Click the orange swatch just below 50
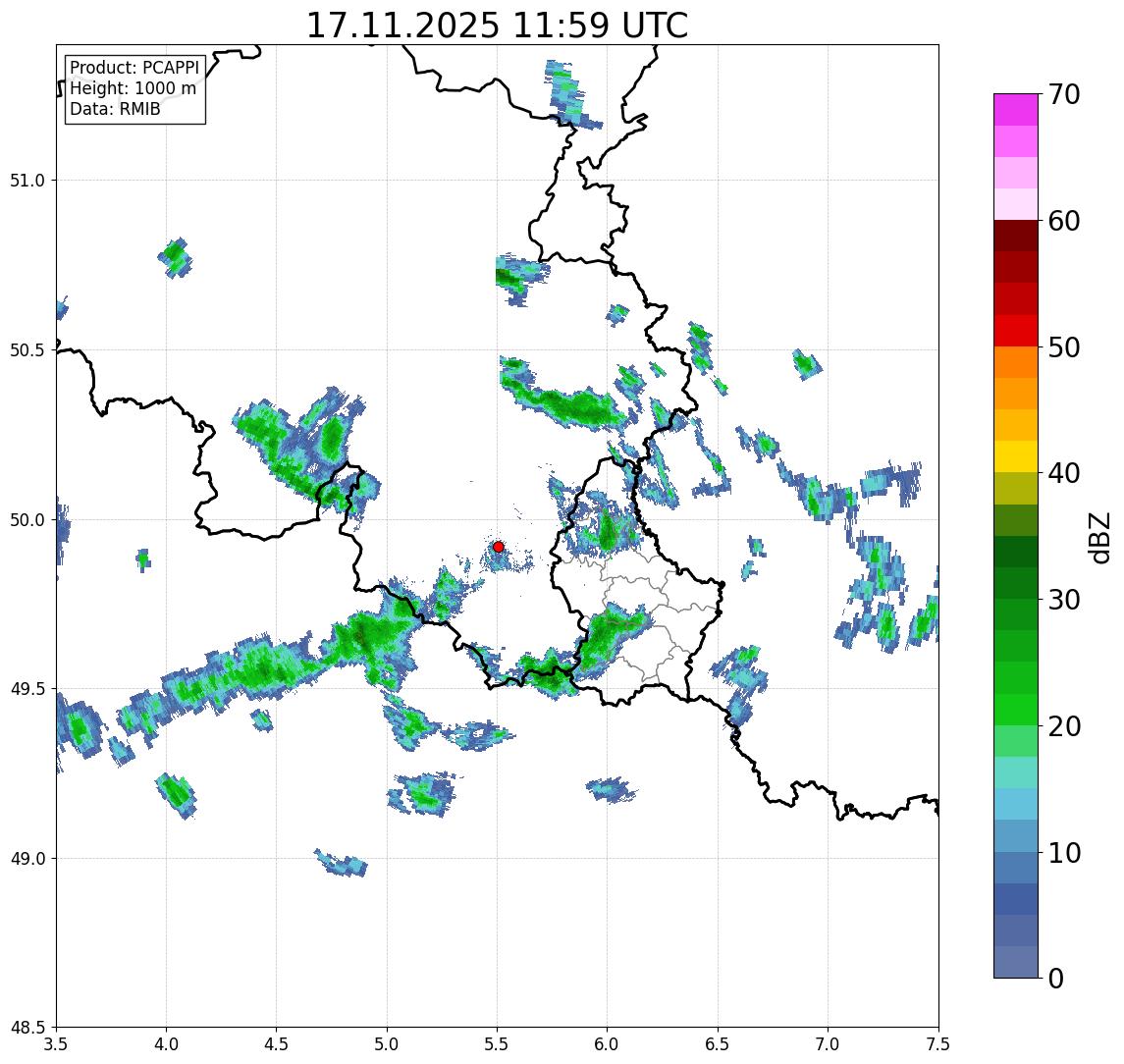Image resolution: width=1124 pixels, height=1064 pixels. pos(1016,362)
